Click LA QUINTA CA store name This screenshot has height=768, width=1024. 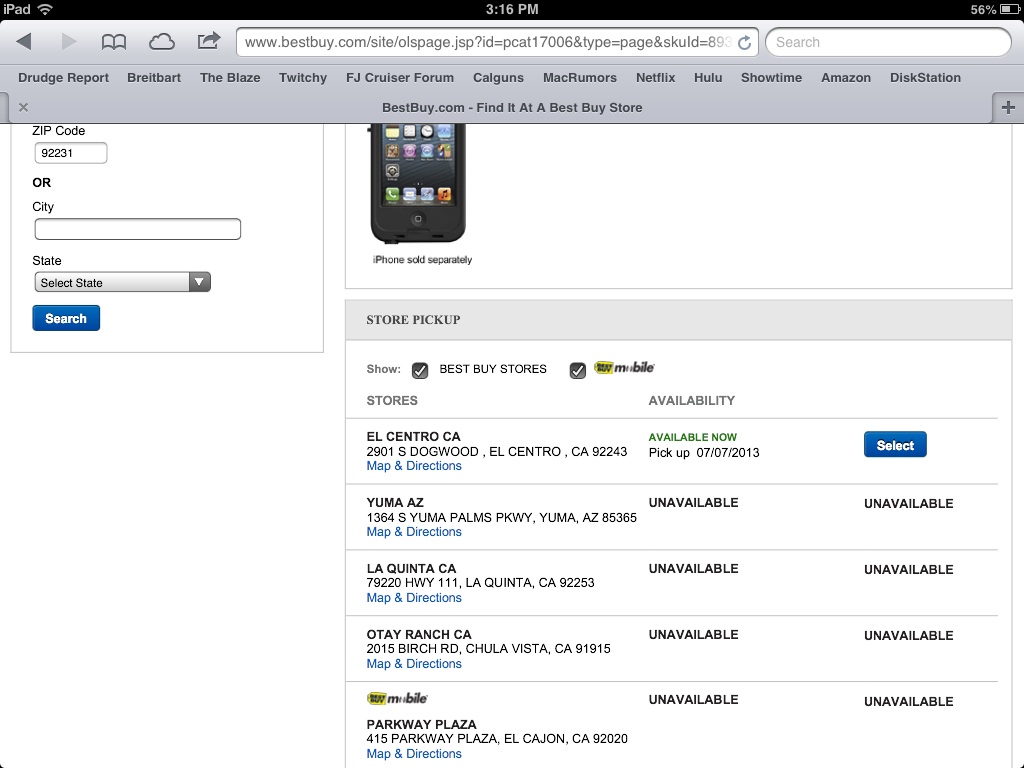(411, 568)
